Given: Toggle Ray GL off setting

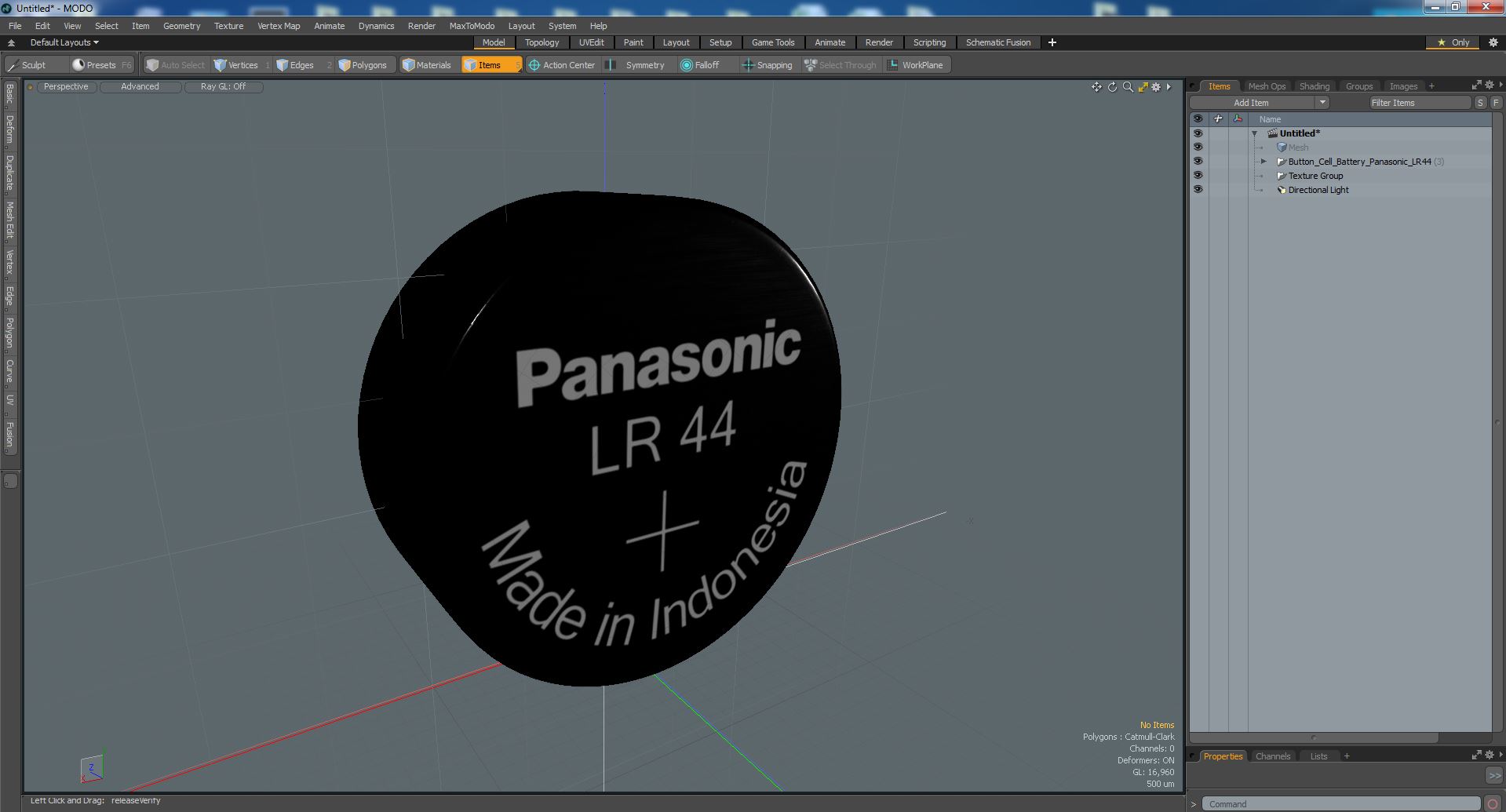Looking at the screenshot, I should point(223,87).
